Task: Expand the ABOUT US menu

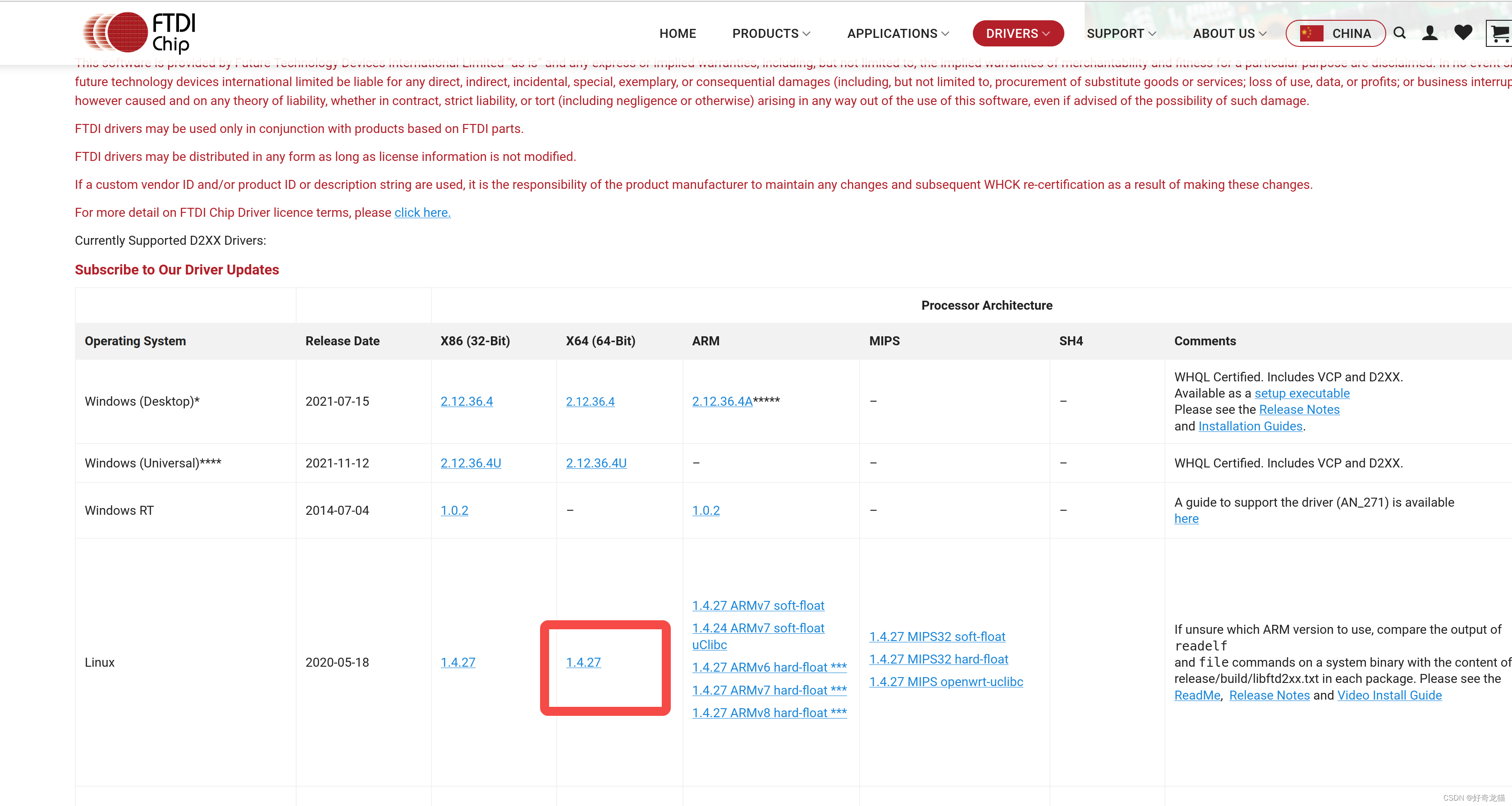Action: (x=1229, y=33)
